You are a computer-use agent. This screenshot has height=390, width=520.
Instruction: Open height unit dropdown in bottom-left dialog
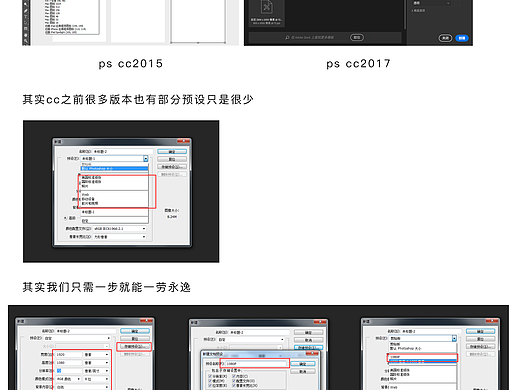coord(97,362)
